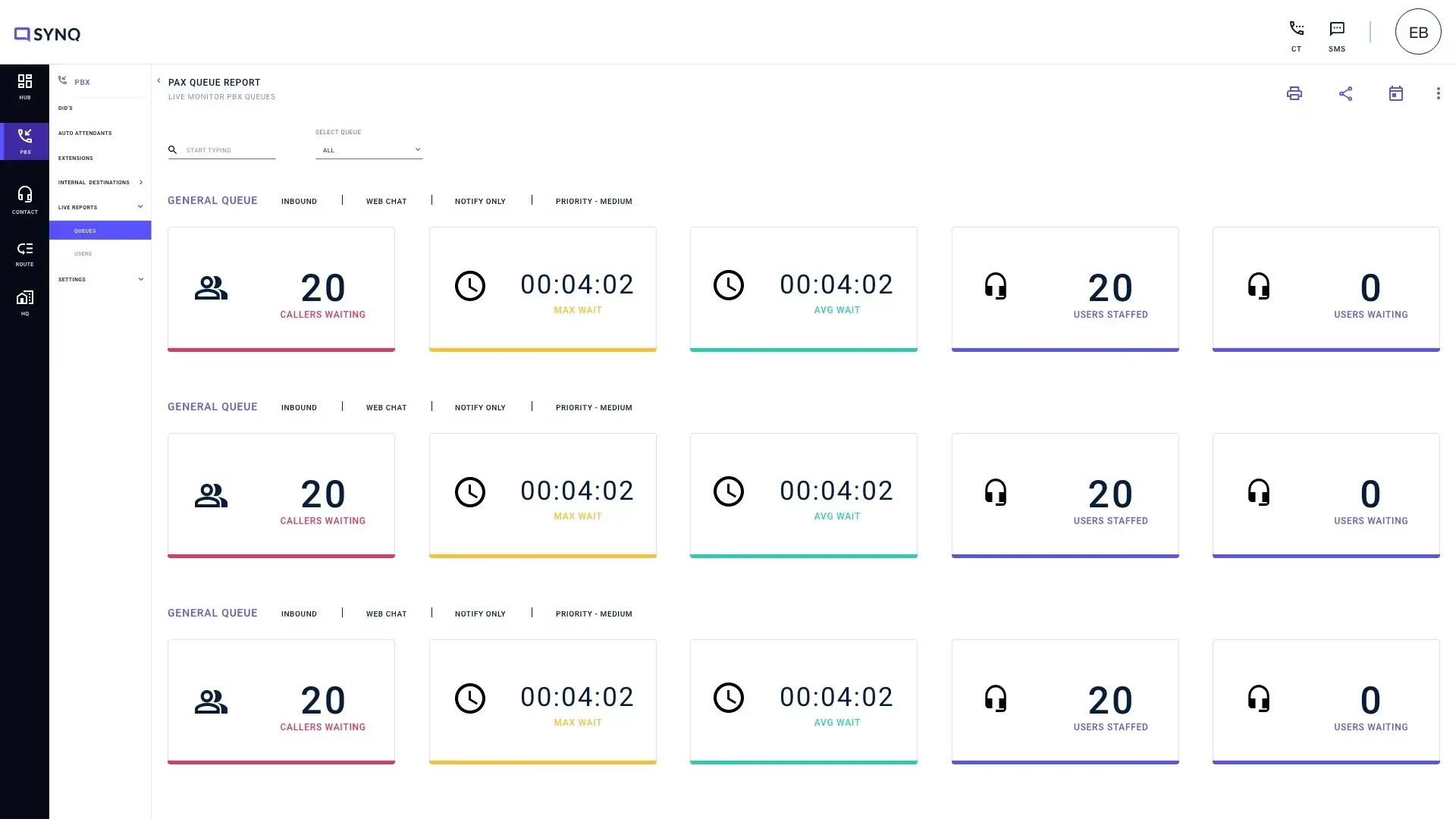
Task: Open the CT phone icon in header
Action: point(1296,29)
